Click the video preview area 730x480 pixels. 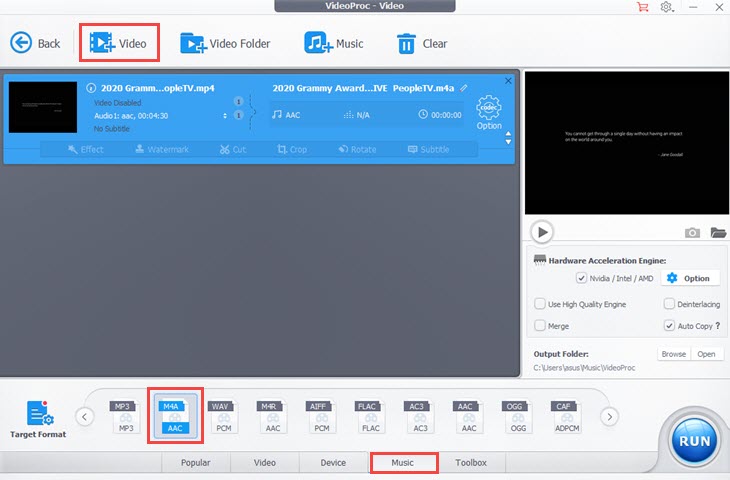[627, 142]
